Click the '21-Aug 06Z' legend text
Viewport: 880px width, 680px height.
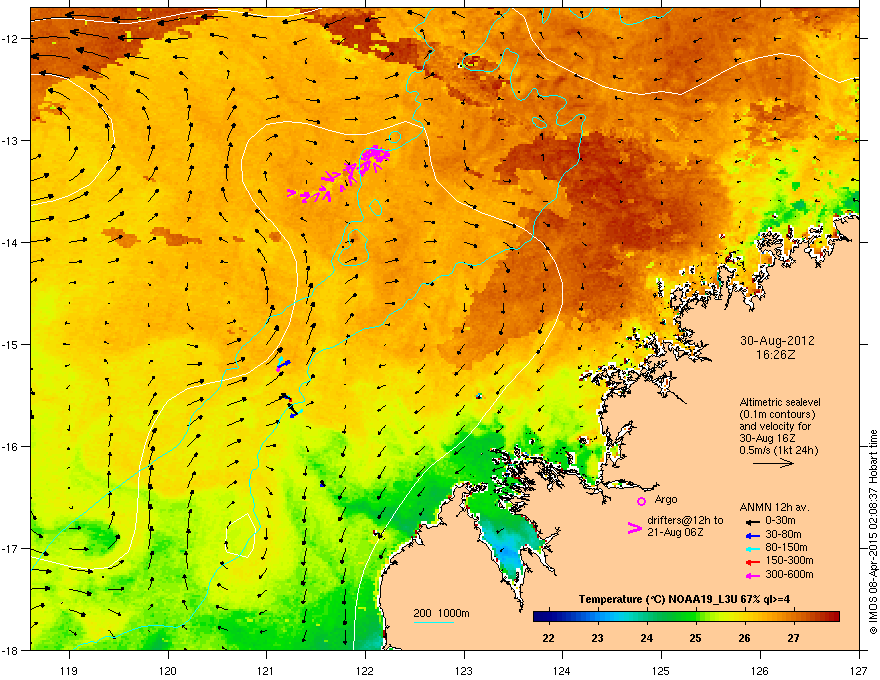[675, 532]
